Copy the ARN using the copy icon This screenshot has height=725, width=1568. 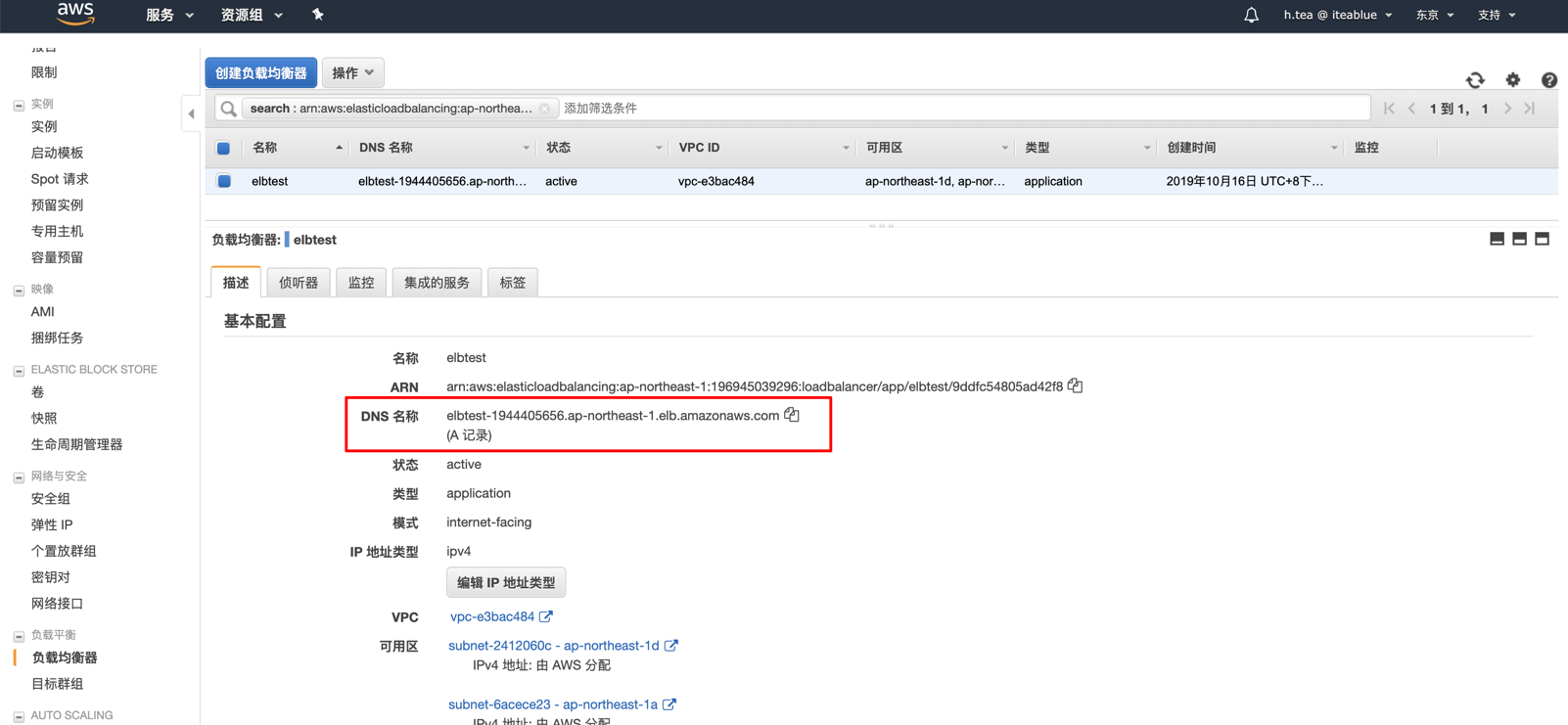click(x=1076, y=385)
